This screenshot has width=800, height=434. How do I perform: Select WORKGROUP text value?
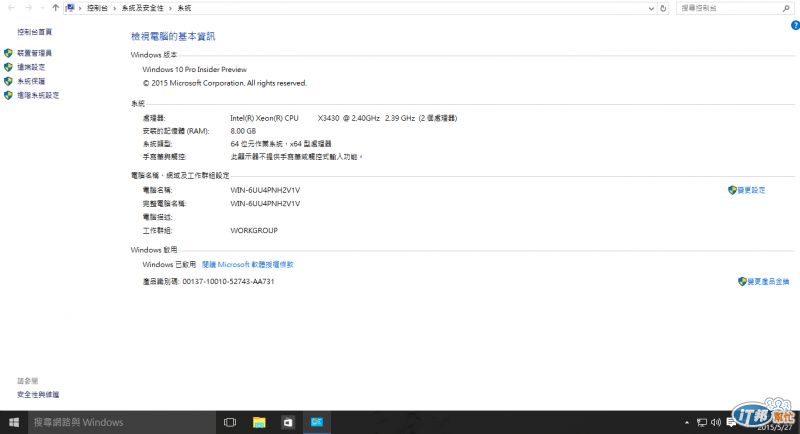[254, 231]
